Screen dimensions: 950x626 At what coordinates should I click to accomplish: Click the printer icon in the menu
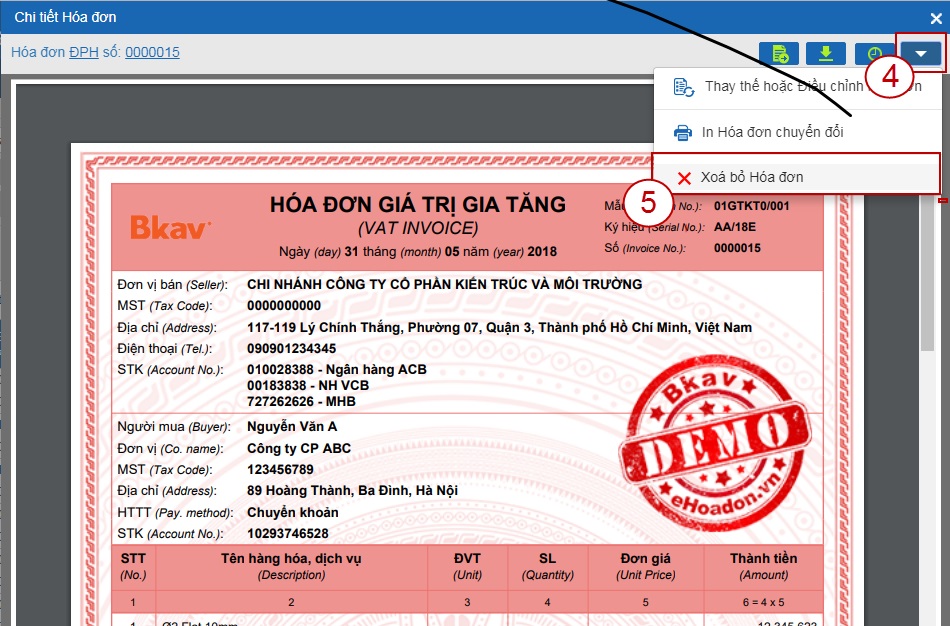[x=683, y=133]
